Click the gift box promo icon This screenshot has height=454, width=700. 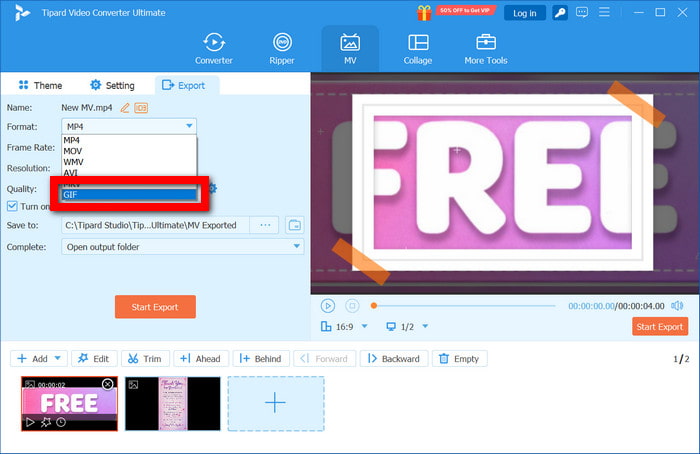(x=424, y=12)
